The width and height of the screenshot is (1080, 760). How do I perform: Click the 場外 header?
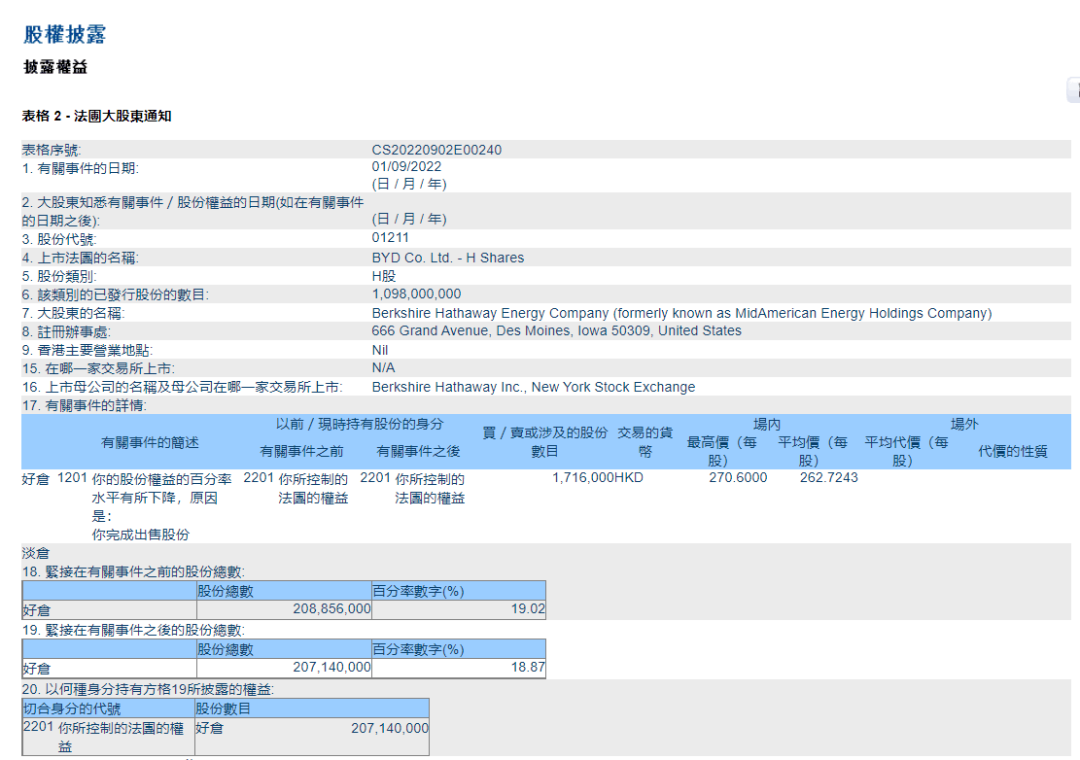pyautogui.click(x=964, y=424)
